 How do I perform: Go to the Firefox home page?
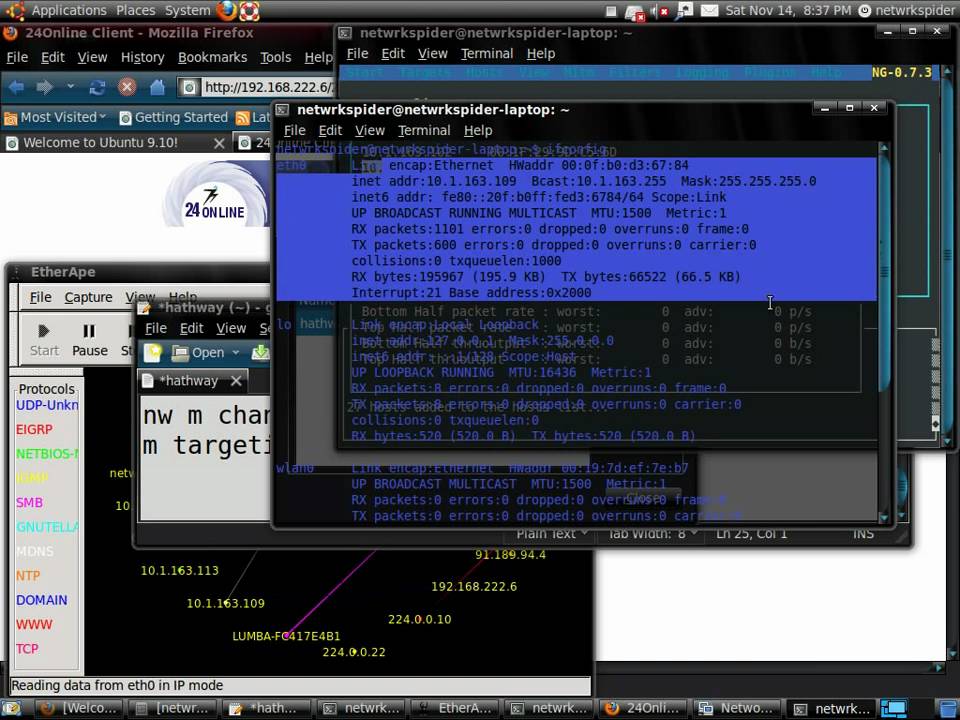157,87
